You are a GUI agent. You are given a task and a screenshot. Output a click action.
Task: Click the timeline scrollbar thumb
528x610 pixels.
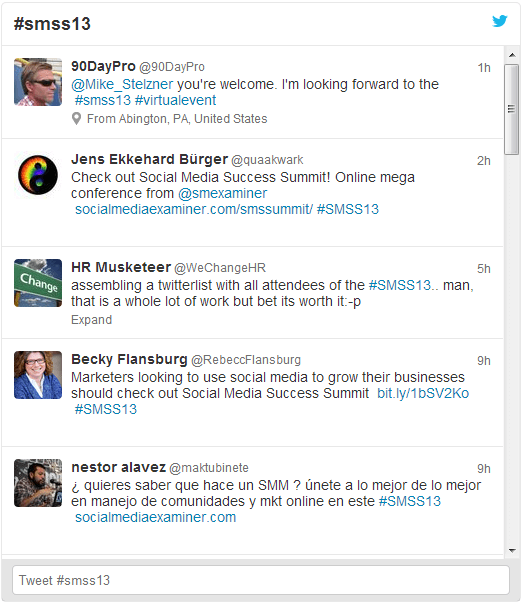[512, 110]
